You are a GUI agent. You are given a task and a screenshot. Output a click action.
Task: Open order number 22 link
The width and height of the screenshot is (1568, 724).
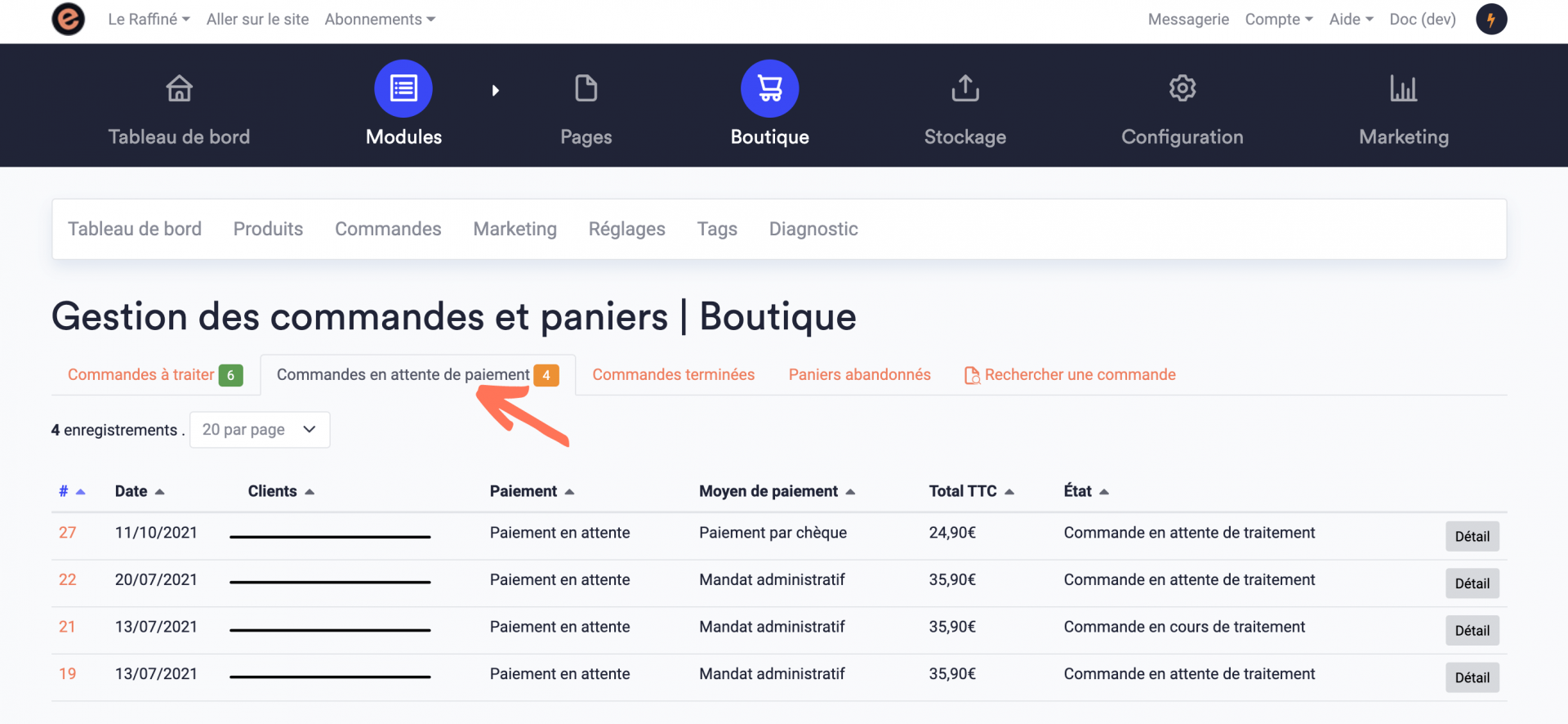coord(67,579)
